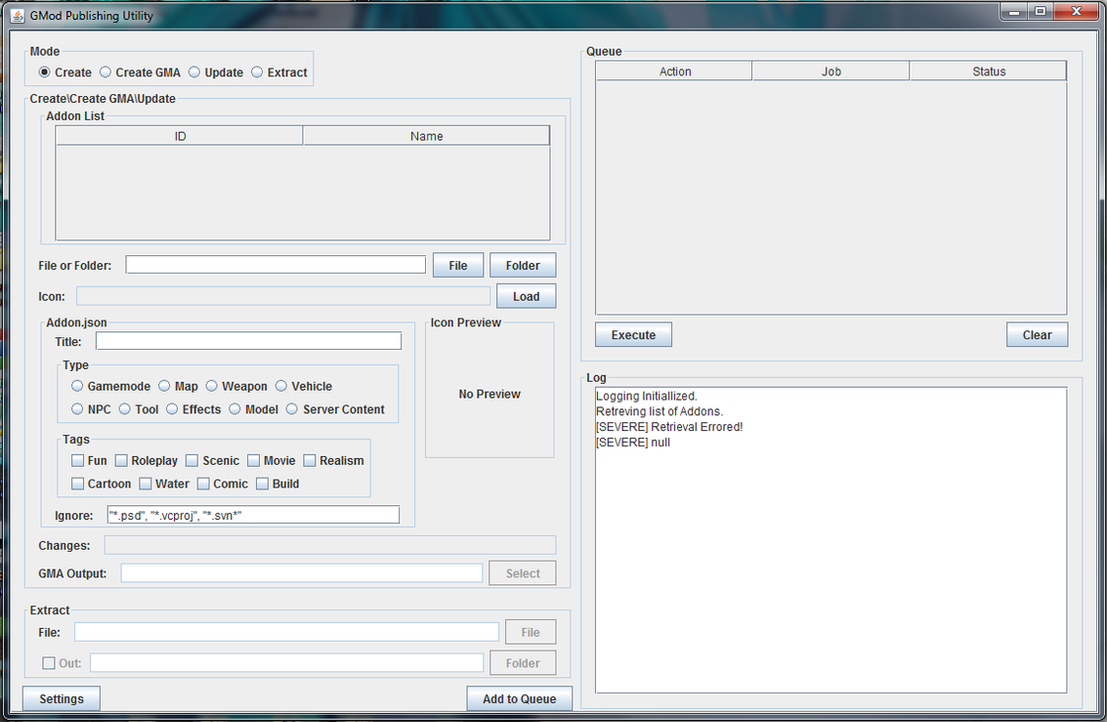Click the Status column header in Queue

(988, 71)
